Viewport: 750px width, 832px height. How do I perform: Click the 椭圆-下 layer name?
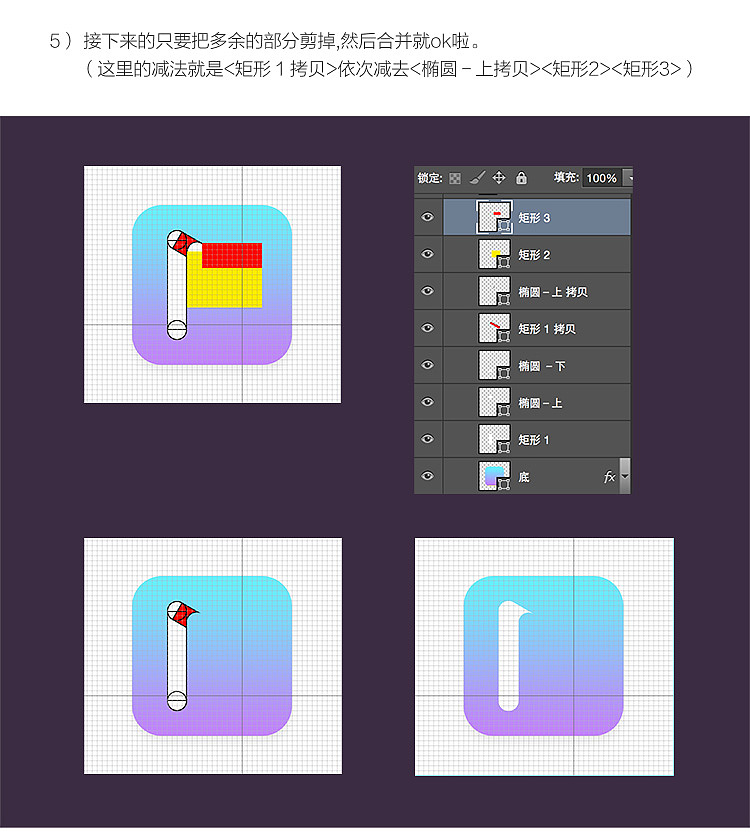(541, 366)
